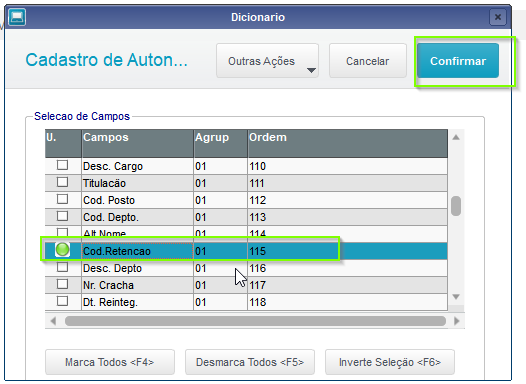Click the Campos column header
Image resolution: width=526 pixels, height=384 pixels.
138,143
